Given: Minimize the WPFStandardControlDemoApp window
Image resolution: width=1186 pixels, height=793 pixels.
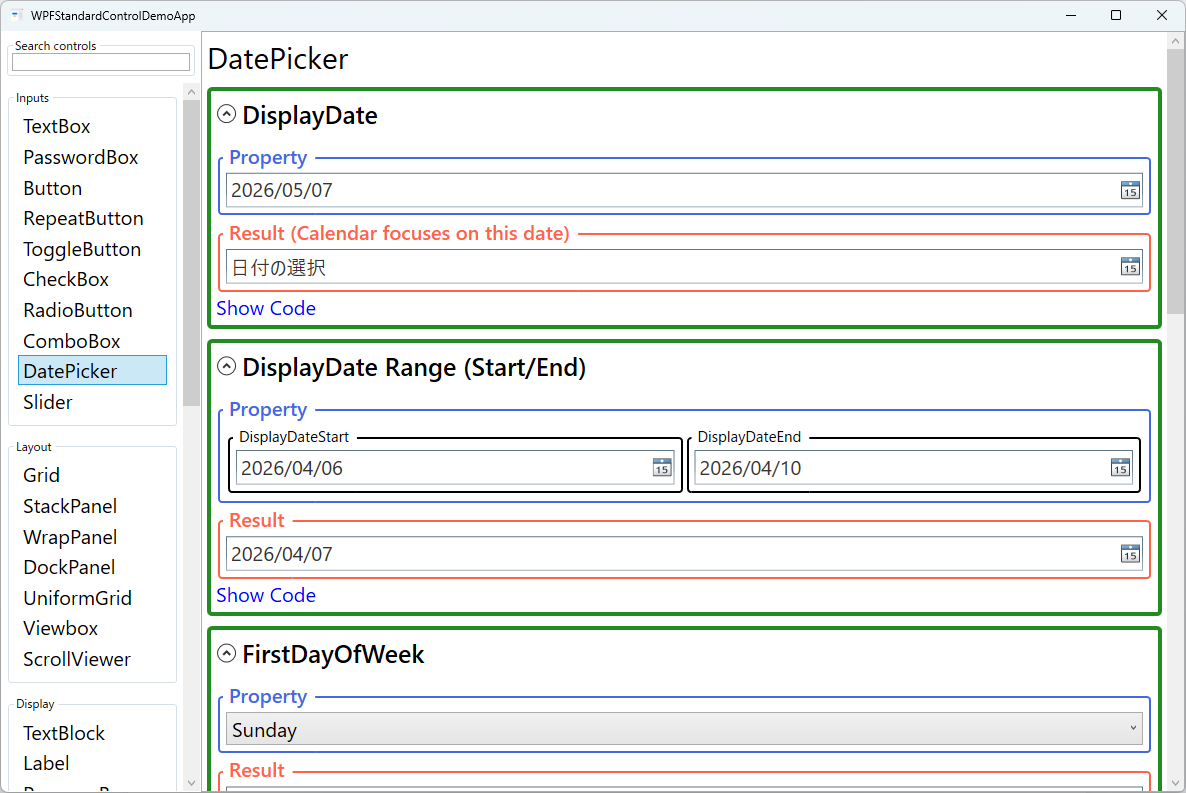Looking at the screenshot, I should click(x=1071, y=15).
